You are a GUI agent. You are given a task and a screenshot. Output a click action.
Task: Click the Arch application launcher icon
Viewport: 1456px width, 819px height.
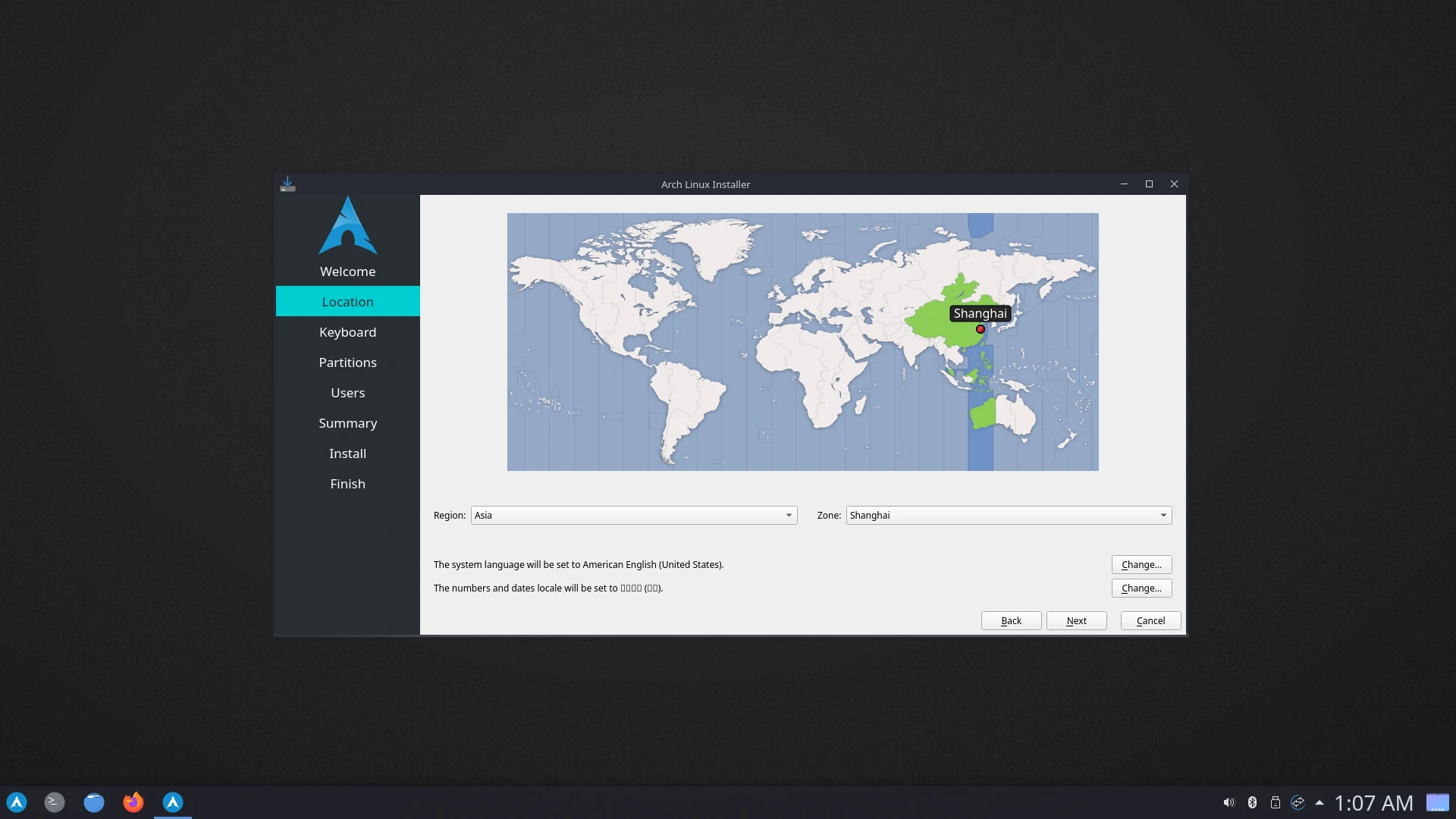pyautogui.click(x=17, y=802)
